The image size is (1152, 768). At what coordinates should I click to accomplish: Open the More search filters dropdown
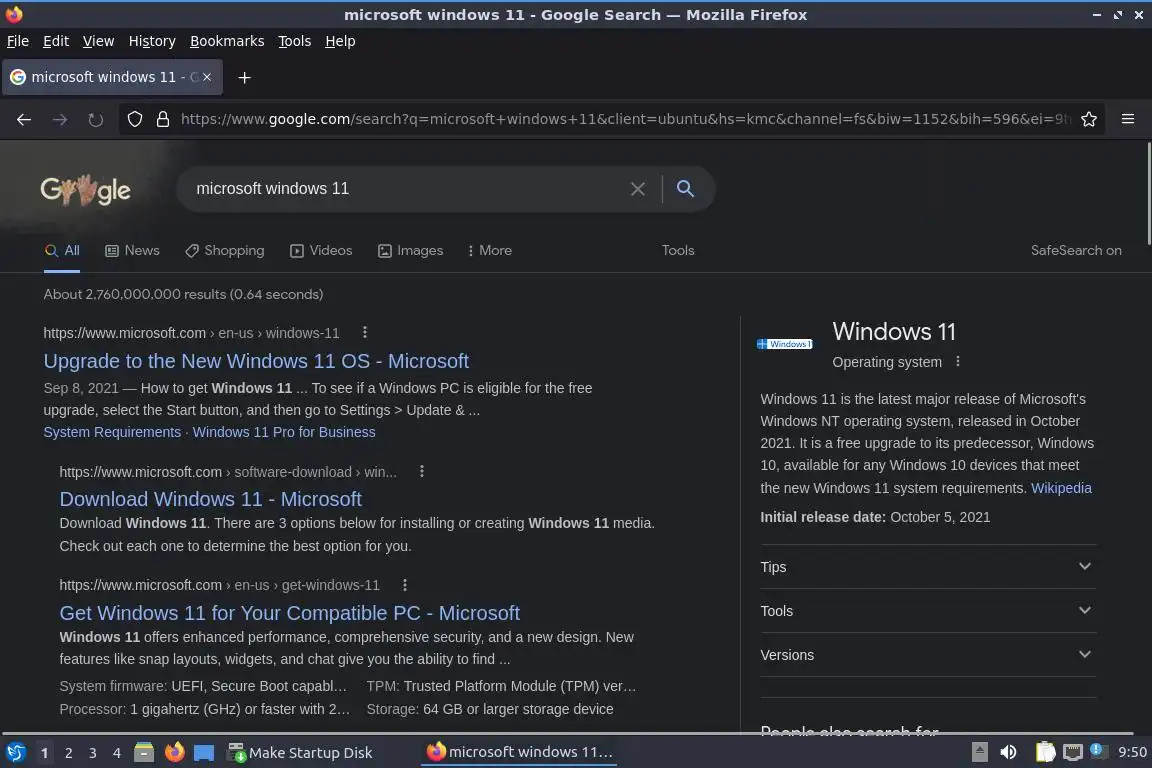click(489, 251)
